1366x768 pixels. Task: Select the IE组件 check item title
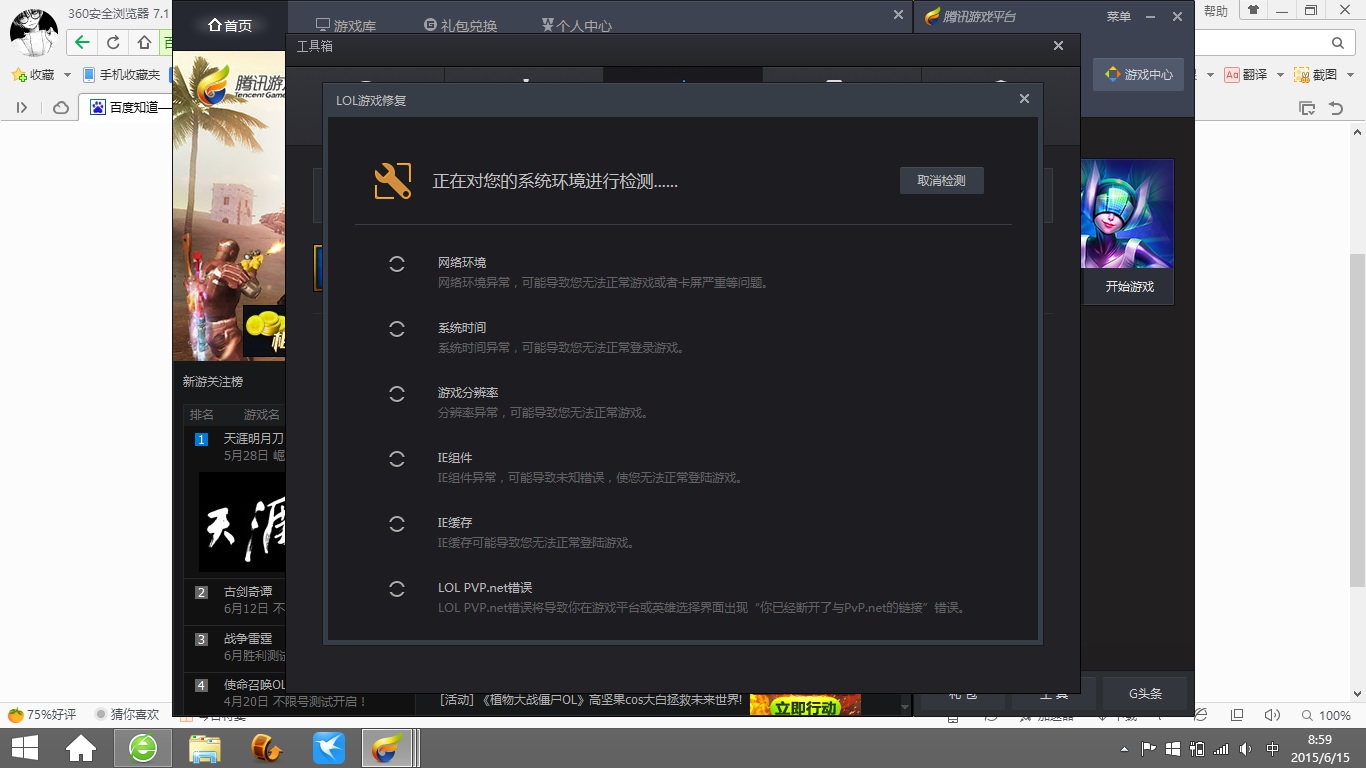point(455,458)
